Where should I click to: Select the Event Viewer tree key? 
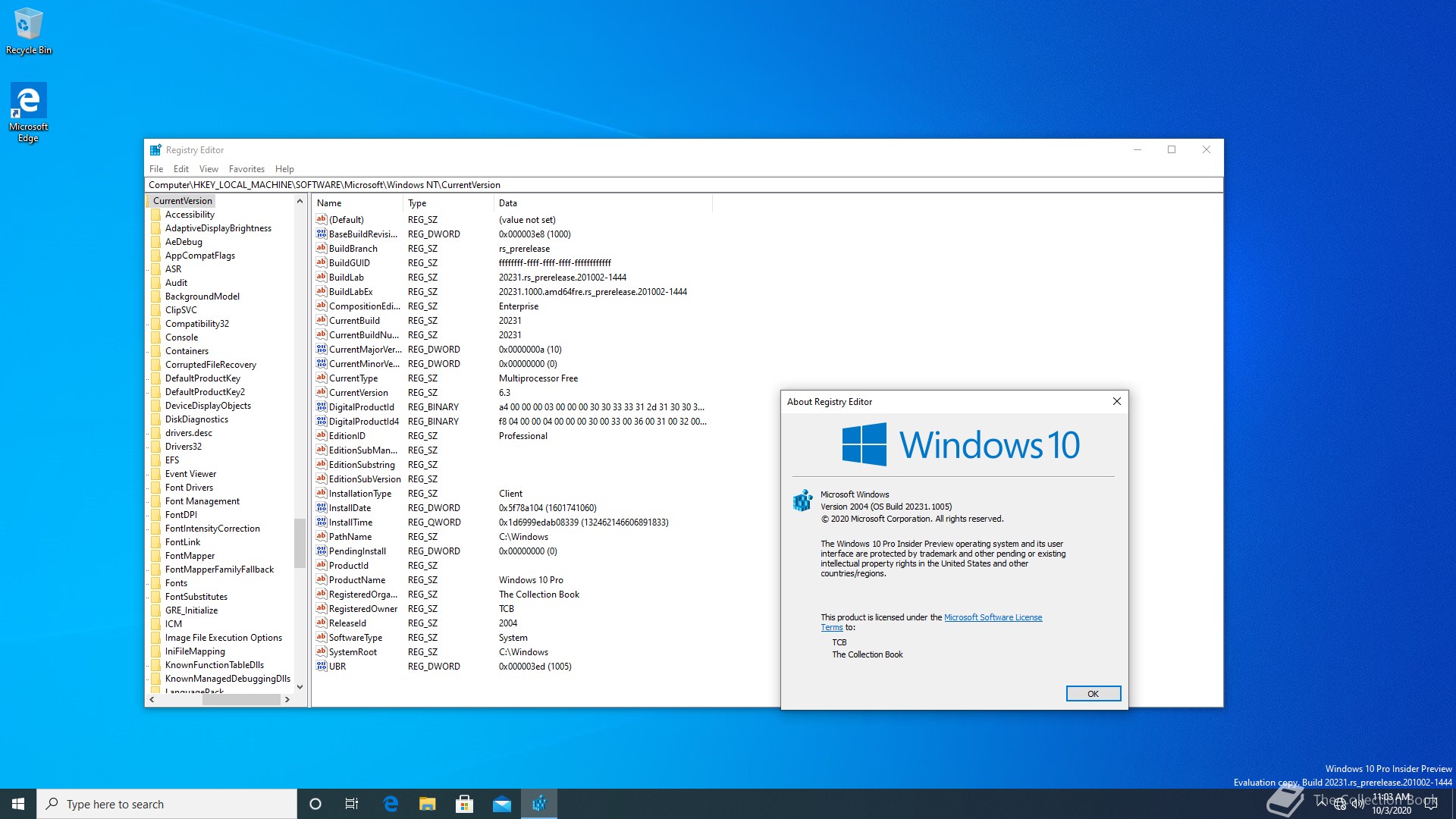[190, 474]
